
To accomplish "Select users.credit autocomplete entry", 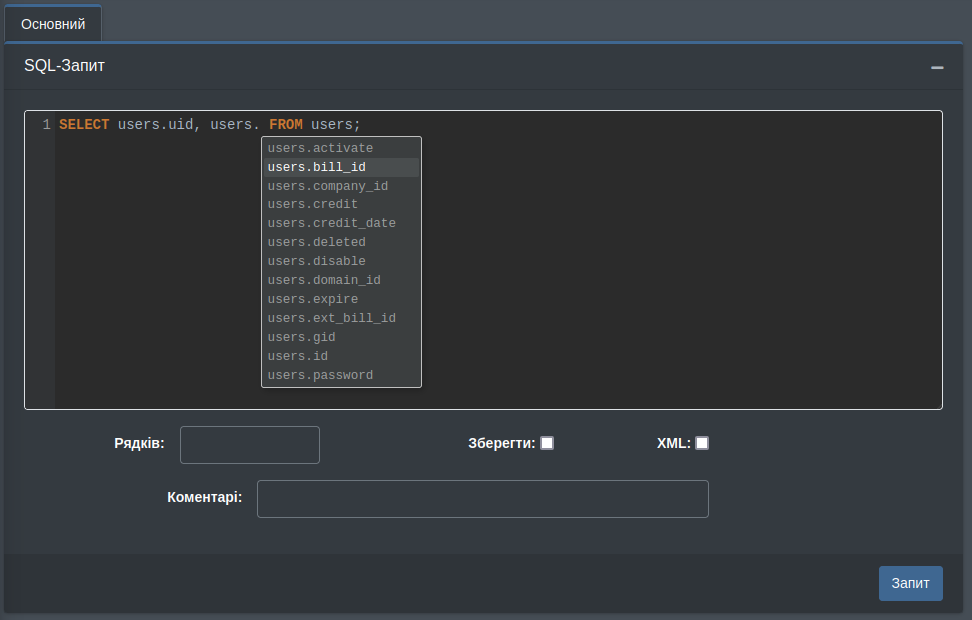I will (313, 204).
